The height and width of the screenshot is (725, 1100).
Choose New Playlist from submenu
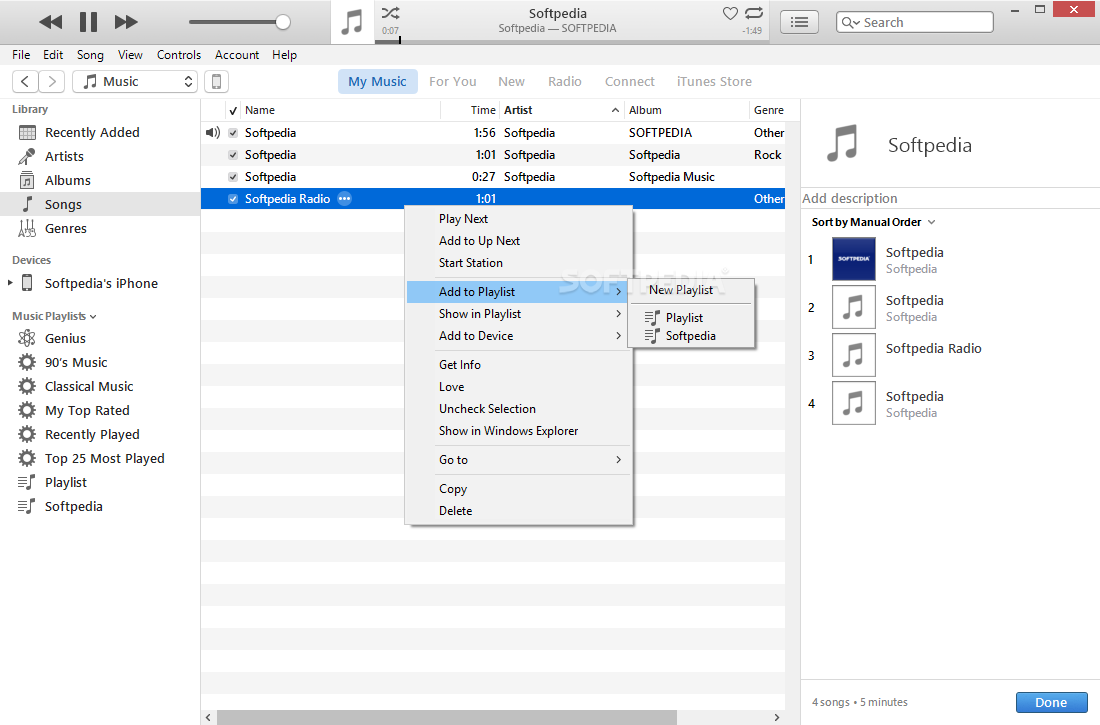click(x=681, y=290)
